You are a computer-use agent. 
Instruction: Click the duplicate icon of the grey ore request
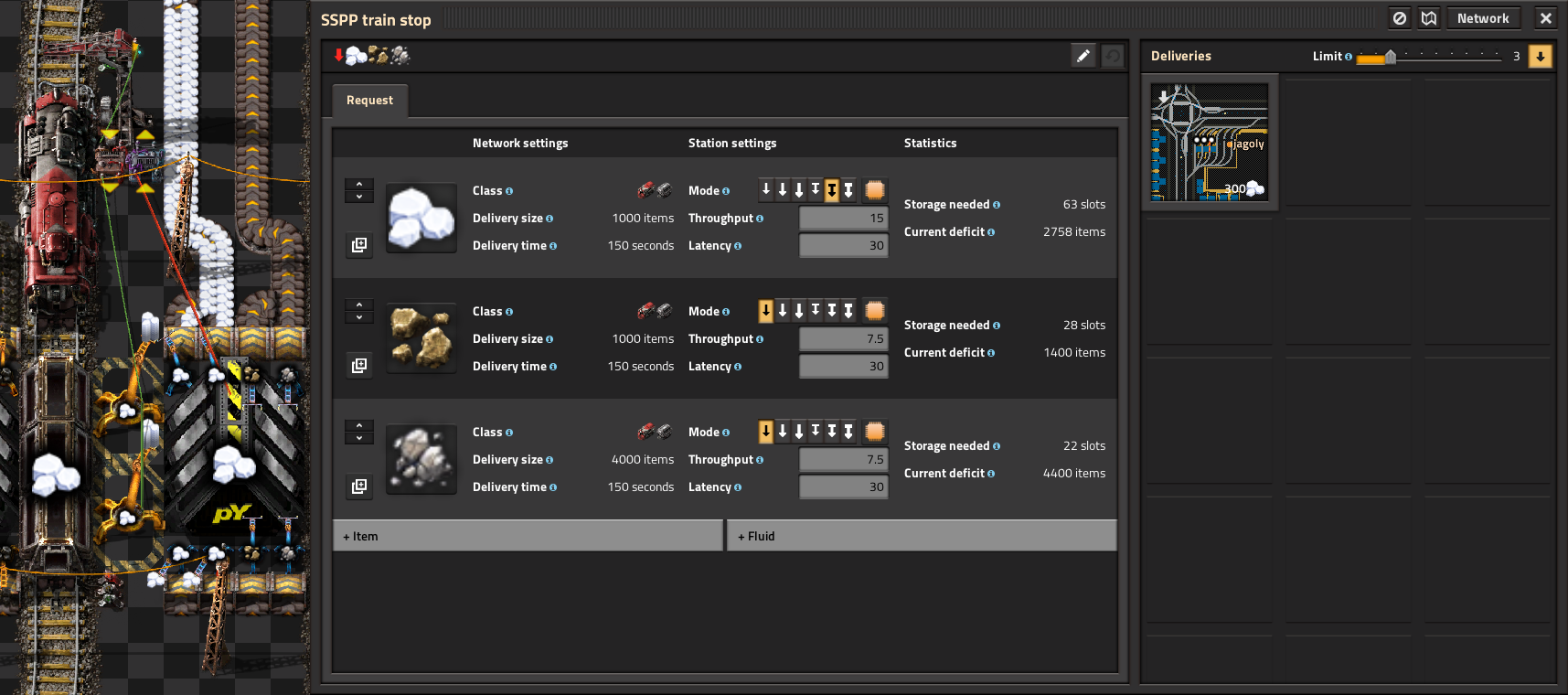pos(359,486)
